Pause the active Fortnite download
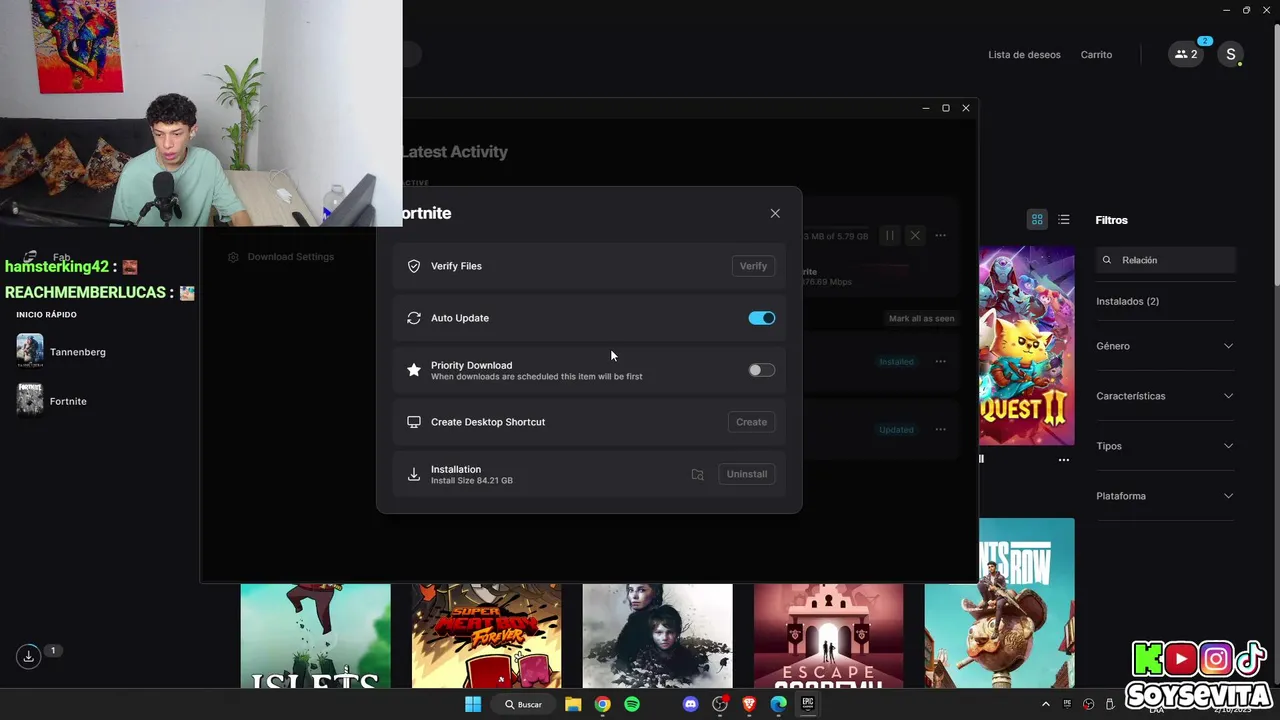Image resolution: width=1280 pixels, height=720 pixels. (x=889, y=236)
